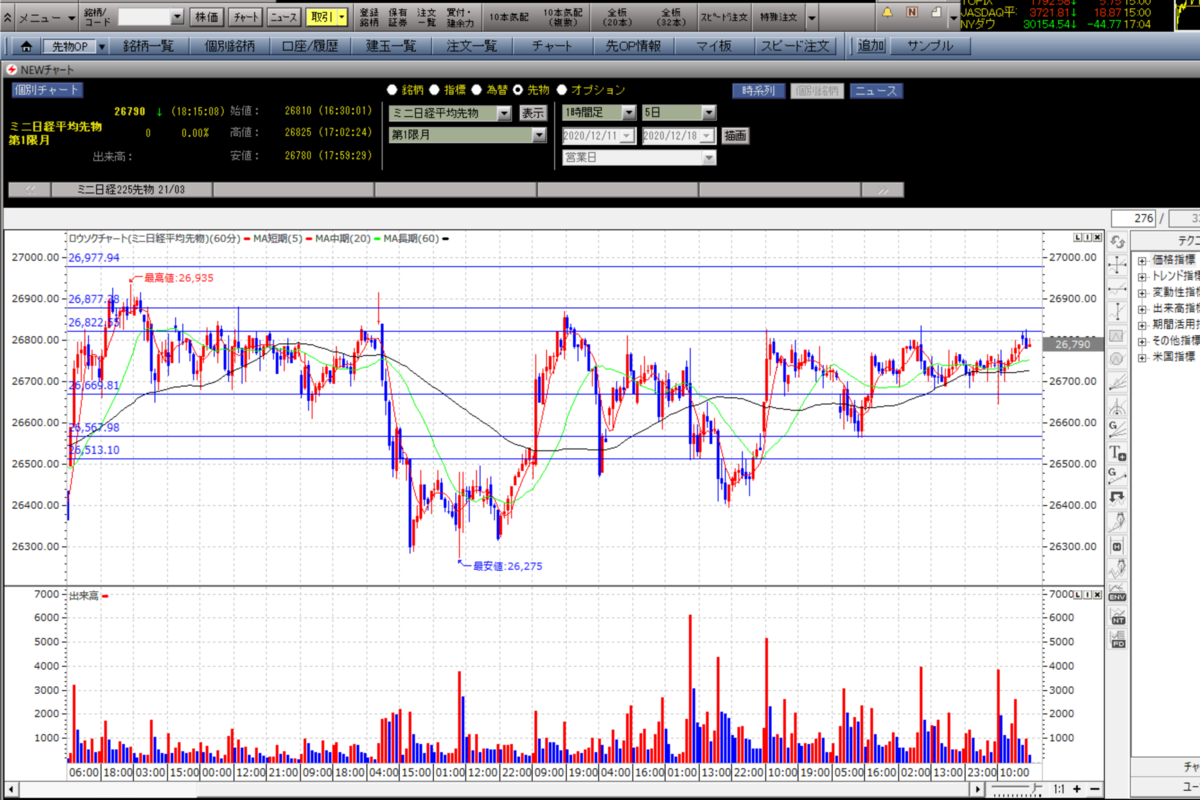
Task: Open the stock code dropdown arrow
Action: (x=178, y=17)
